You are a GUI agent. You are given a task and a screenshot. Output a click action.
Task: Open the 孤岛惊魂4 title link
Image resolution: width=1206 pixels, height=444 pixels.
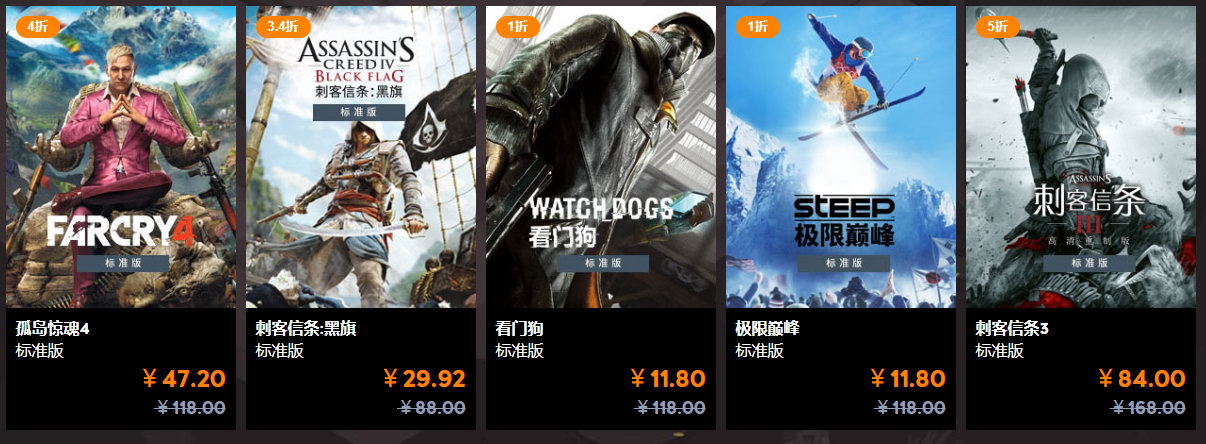[53, 328]
